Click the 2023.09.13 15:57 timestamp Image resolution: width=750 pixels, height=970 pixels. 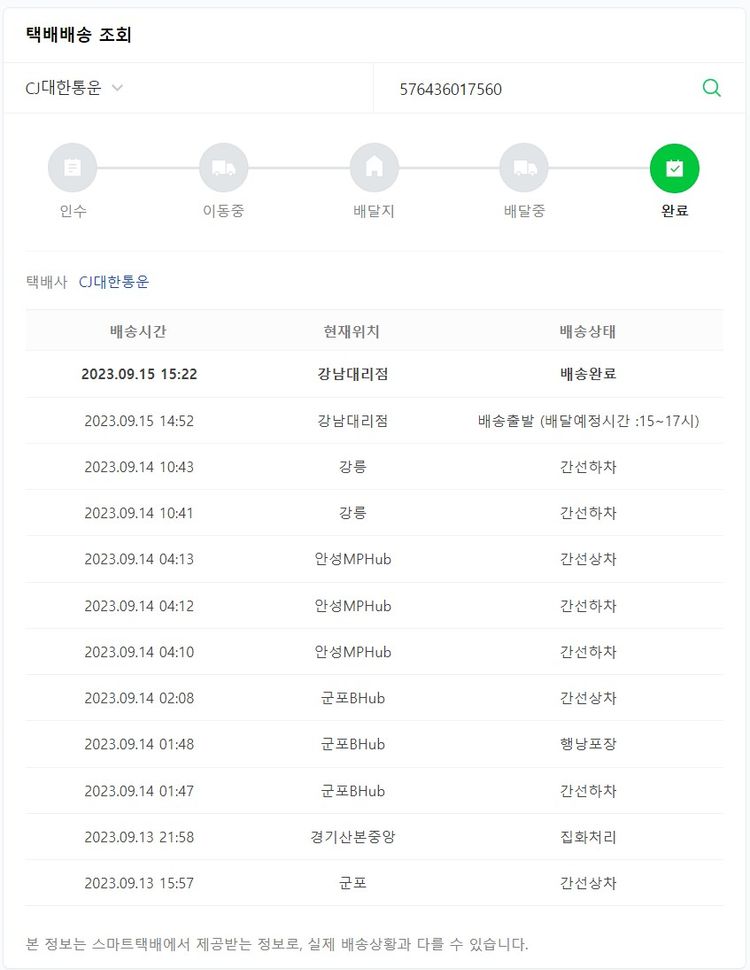(x=139, y=883)
